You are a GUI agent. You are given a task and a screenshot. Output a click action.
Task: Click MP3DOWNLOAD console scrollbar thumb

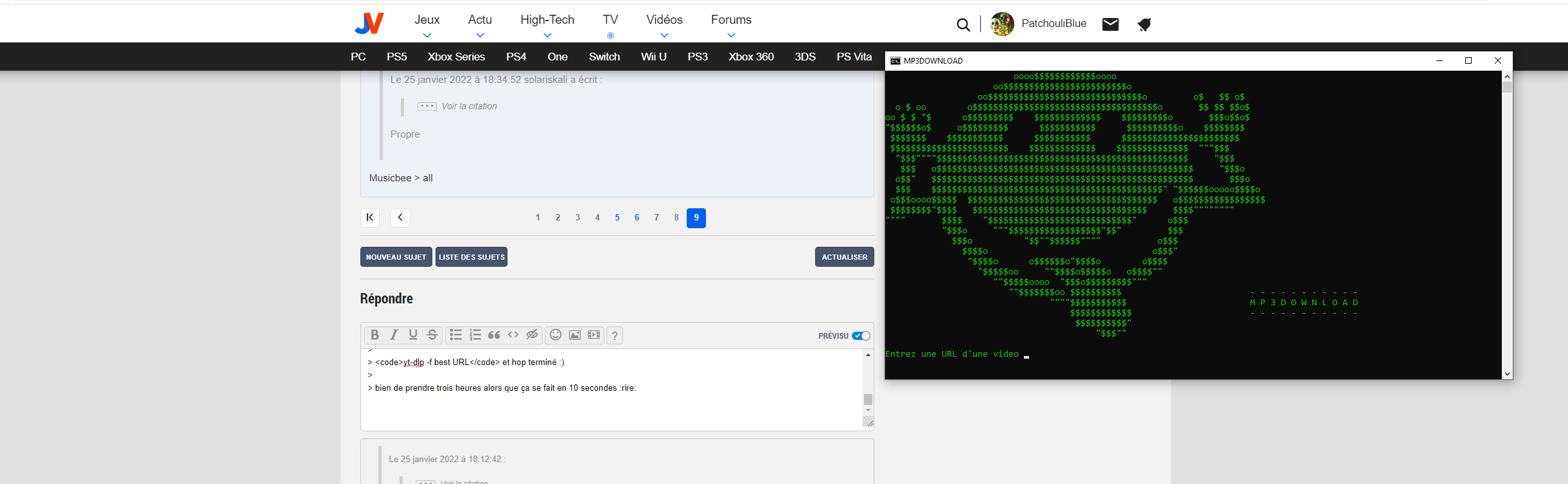(x=1507, y=87)
